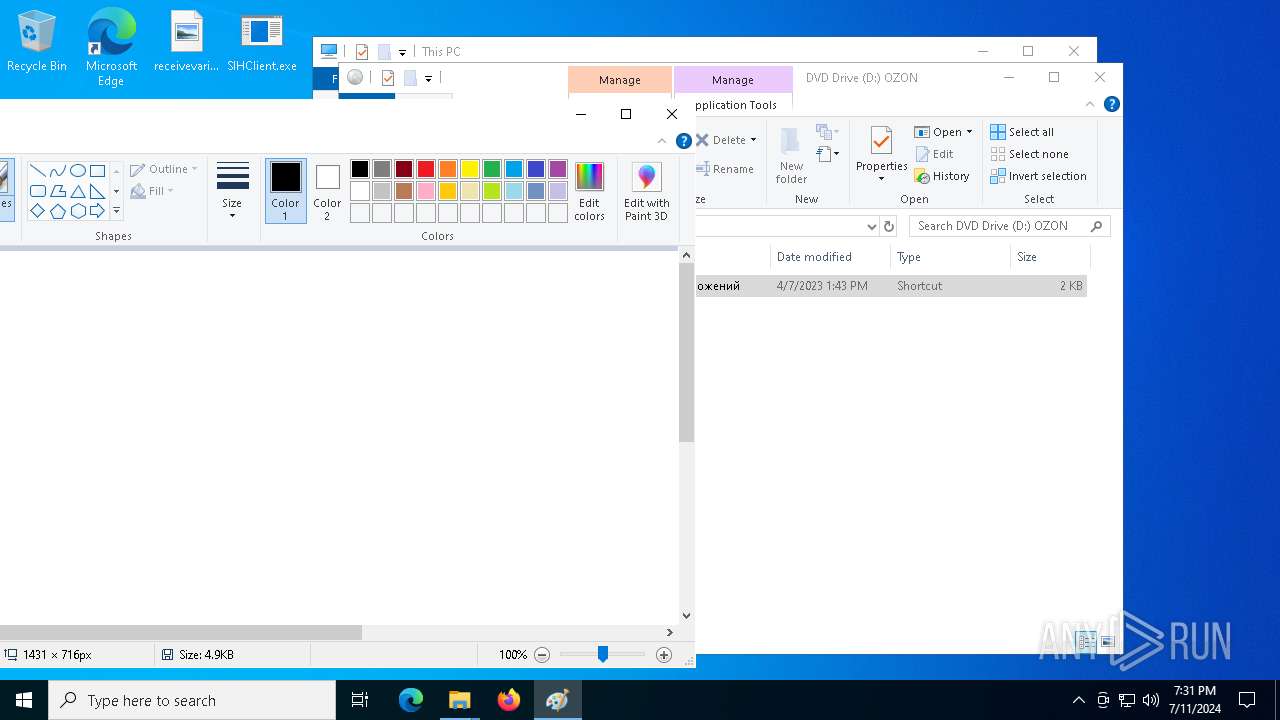This screenshot has height=720, width=1280.
Task: Click the Explorer refresh icon
Action: click(x=889, y=227)
